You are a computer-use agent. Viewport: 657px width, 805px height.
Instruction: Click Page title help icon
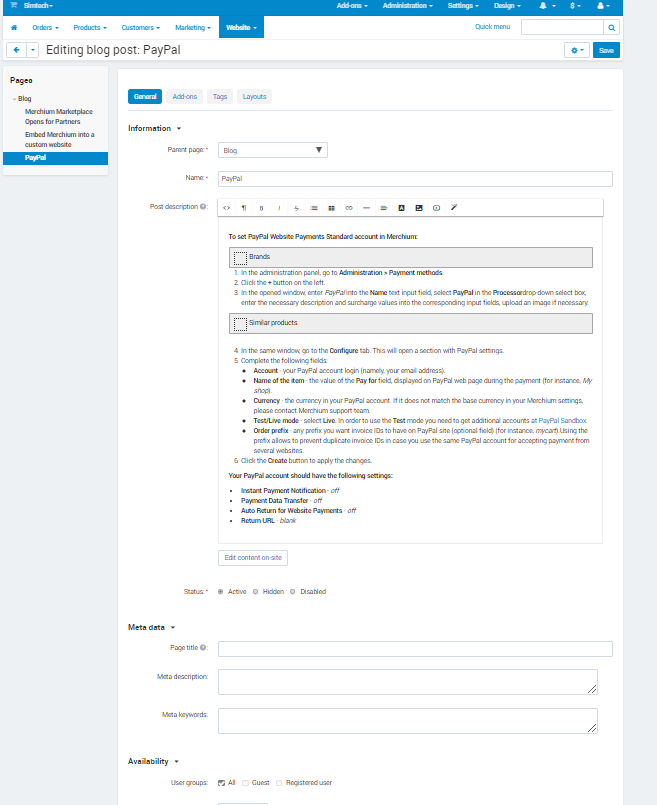point(203,648)
